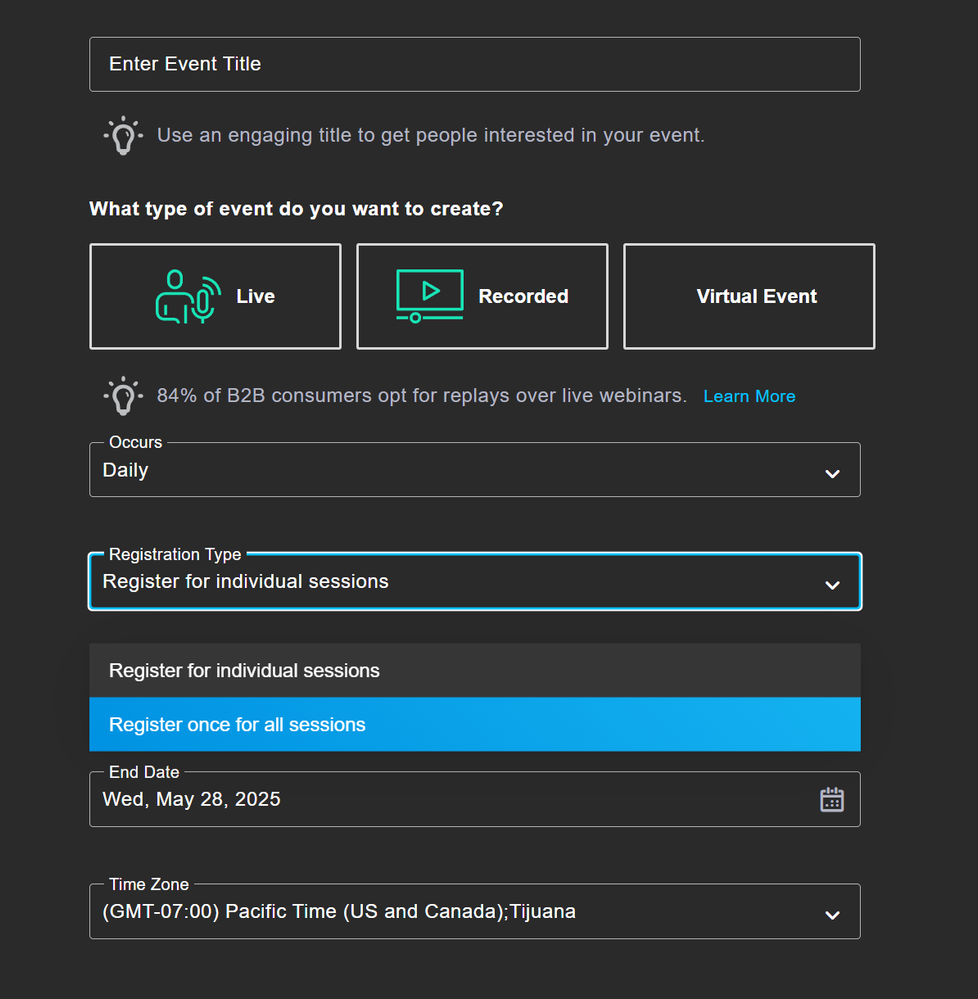The height and width of the screenshot is (999, 978).
Task: Pick the Virtual Event type
Action: point(749,296)
